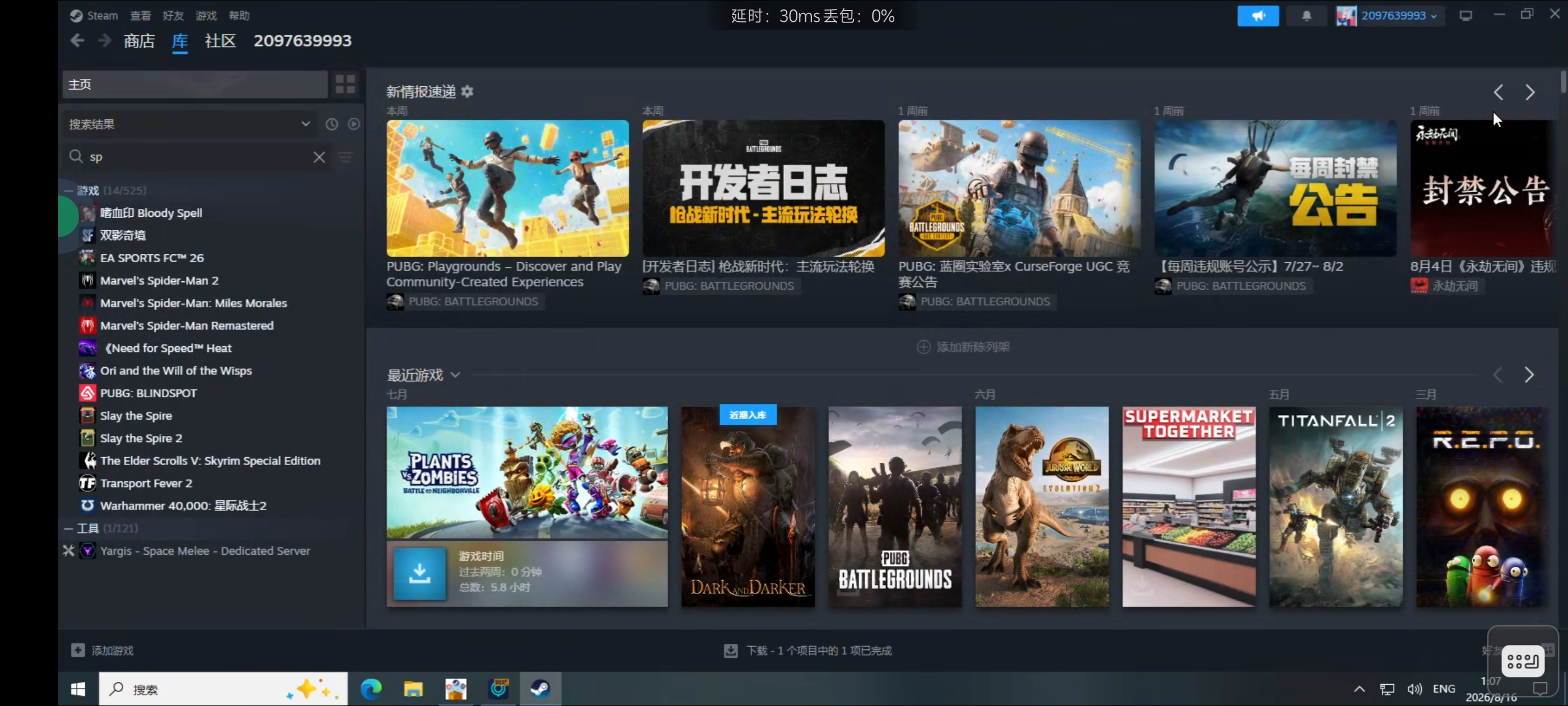Select PUBG: BLINDSPOT in the list

(x=148, y=393)
